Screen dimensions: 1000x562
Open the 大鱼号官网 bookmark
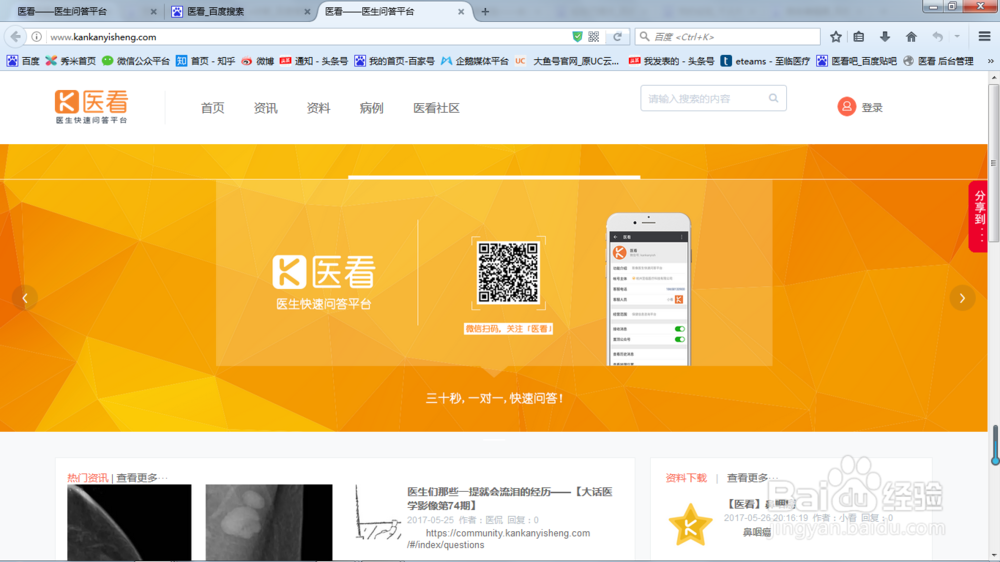(567, 61)
